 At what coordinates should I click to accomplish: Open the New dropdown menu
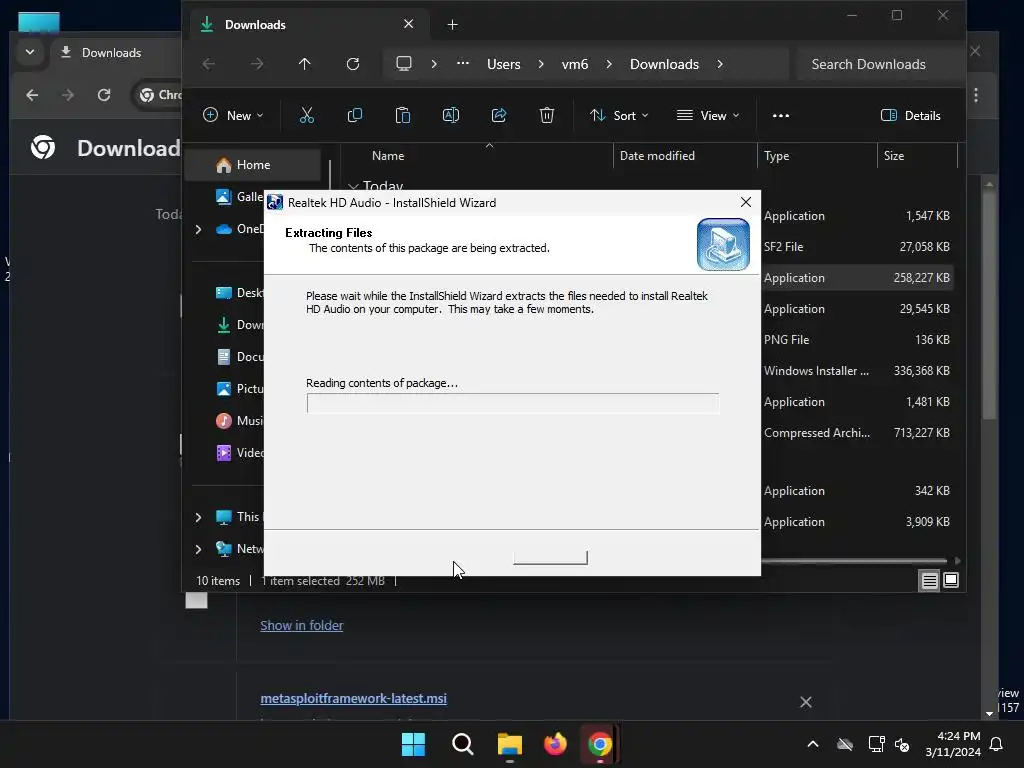coord(233,116)
